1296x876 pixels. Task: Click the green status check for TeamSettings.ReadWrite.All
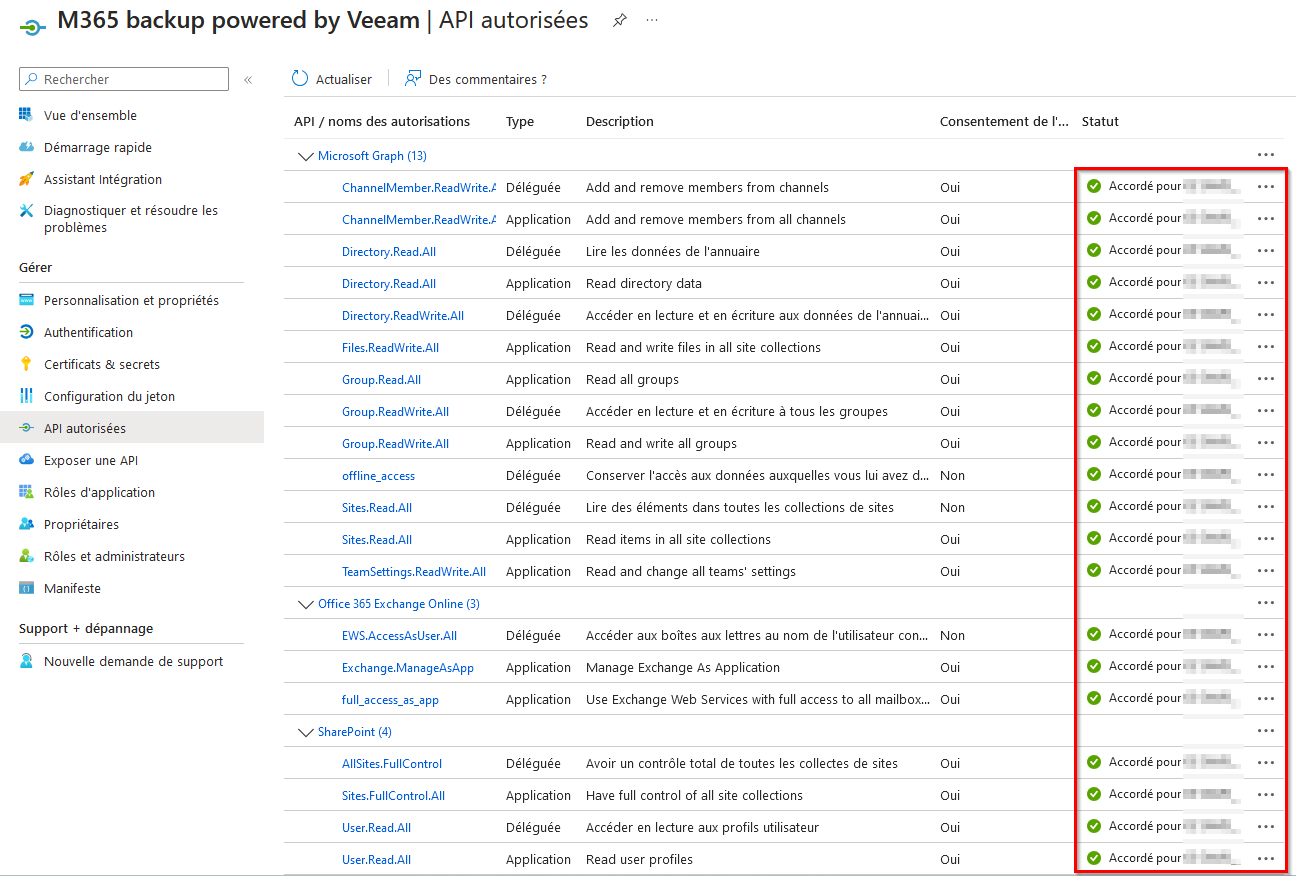(x=1094, y=570)
